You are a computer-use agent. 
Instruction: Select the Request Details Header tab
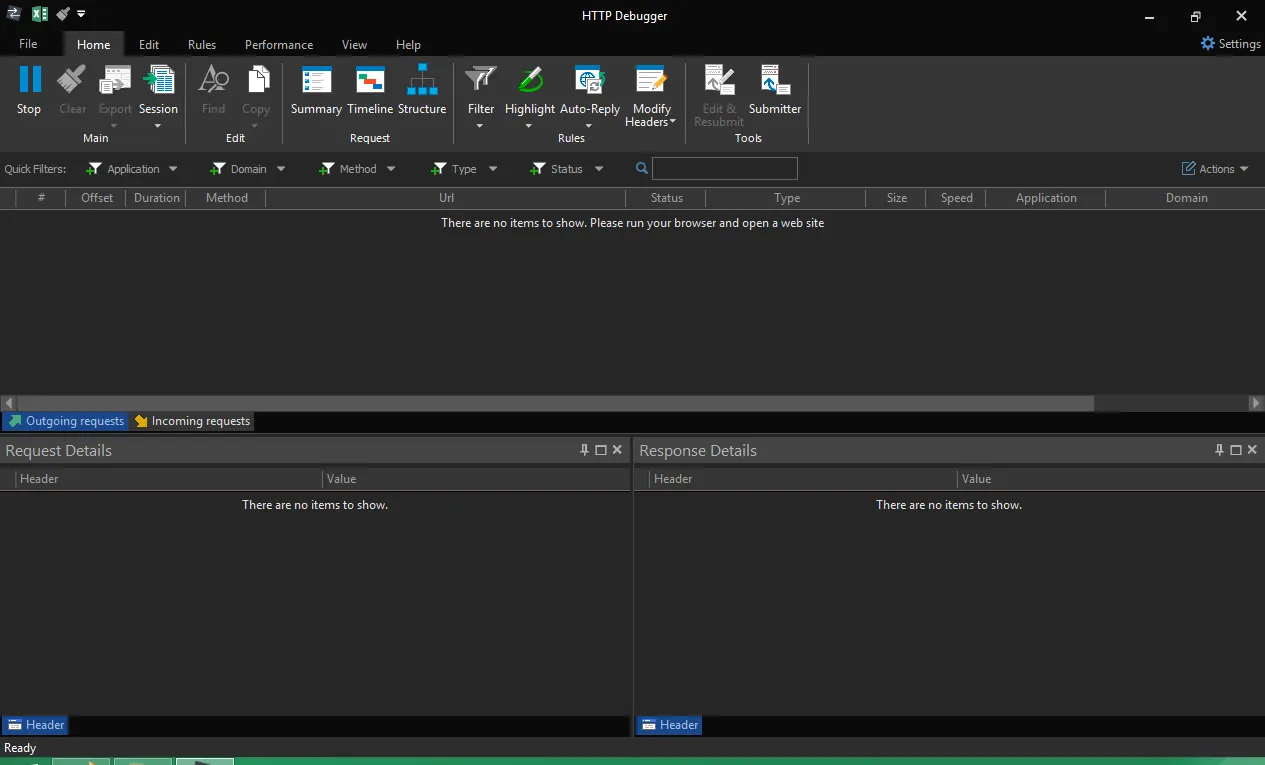35,725
